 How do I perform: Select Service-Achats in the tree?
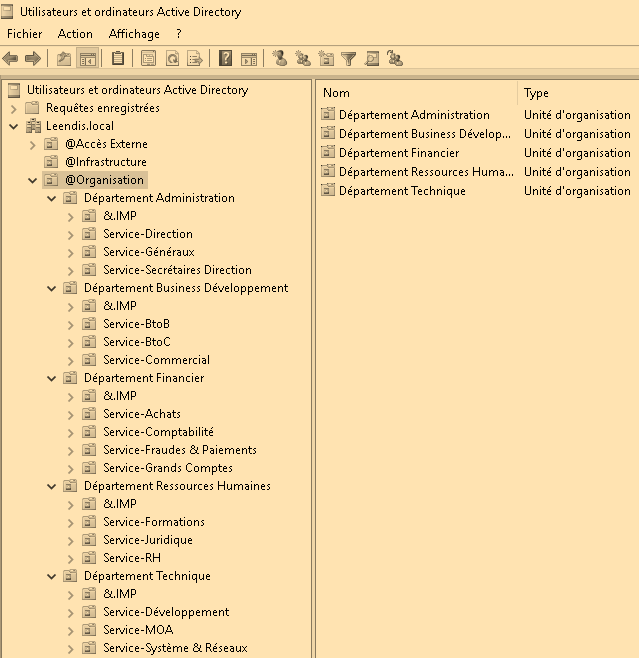point(142,414)
